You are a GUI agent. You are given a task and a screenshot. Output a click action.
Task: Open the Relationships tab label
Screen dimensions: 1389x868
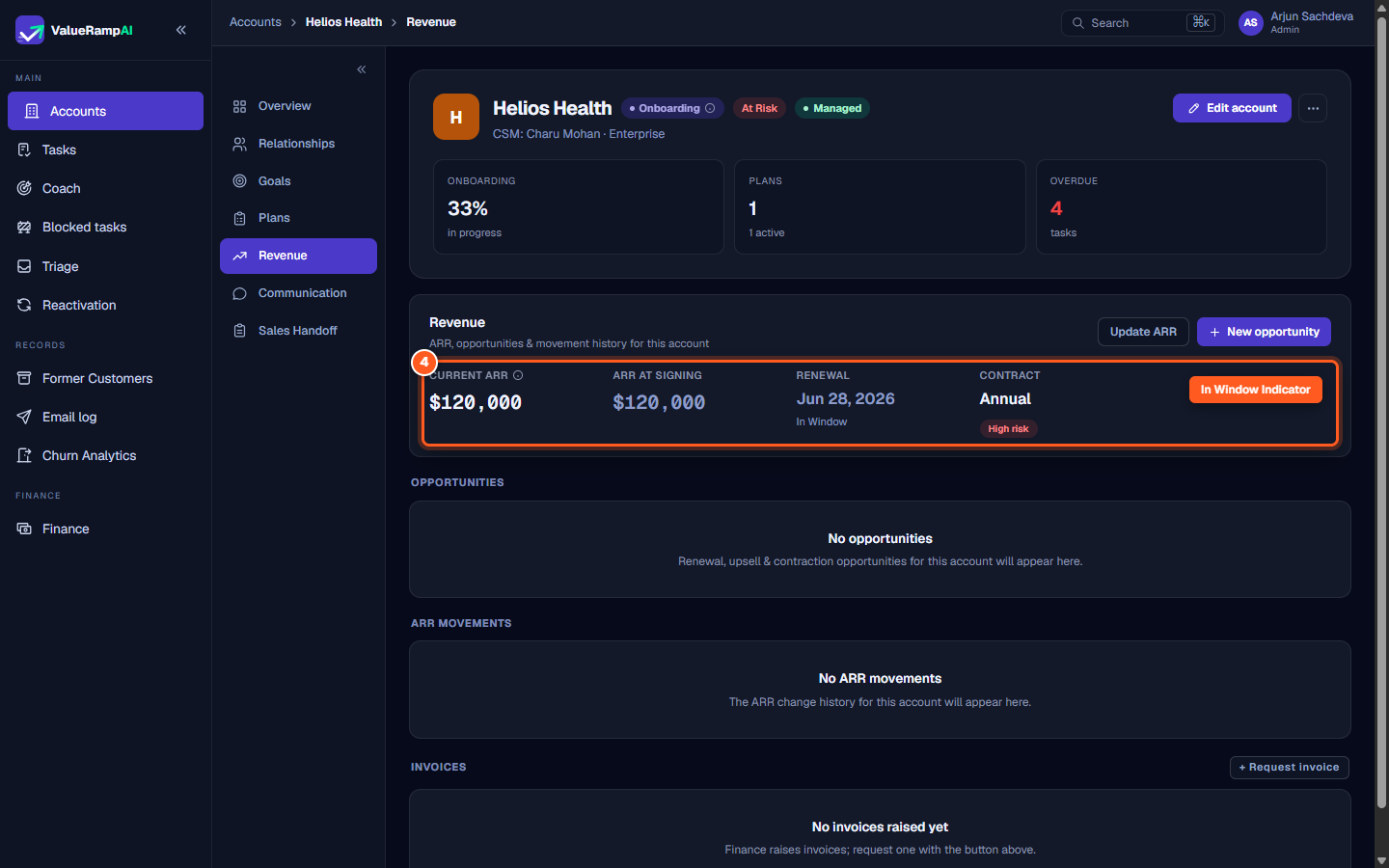click(x=296, y=144)
